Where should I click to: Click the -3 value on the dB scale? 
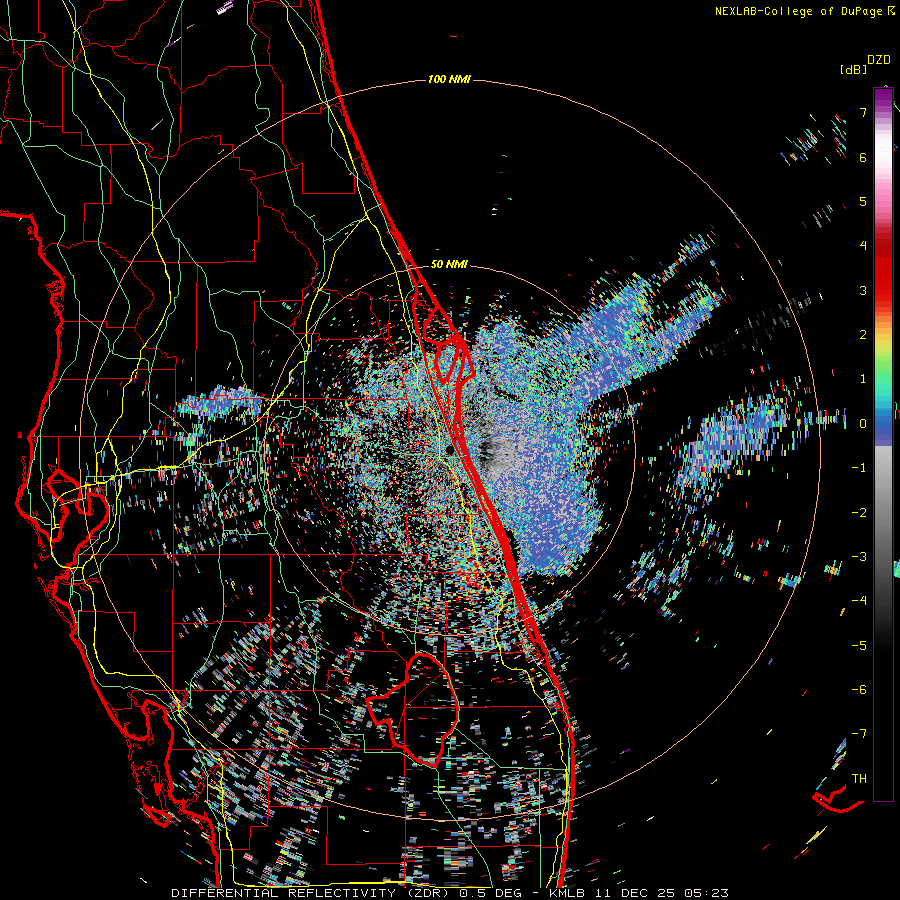[x=859, y=557]
